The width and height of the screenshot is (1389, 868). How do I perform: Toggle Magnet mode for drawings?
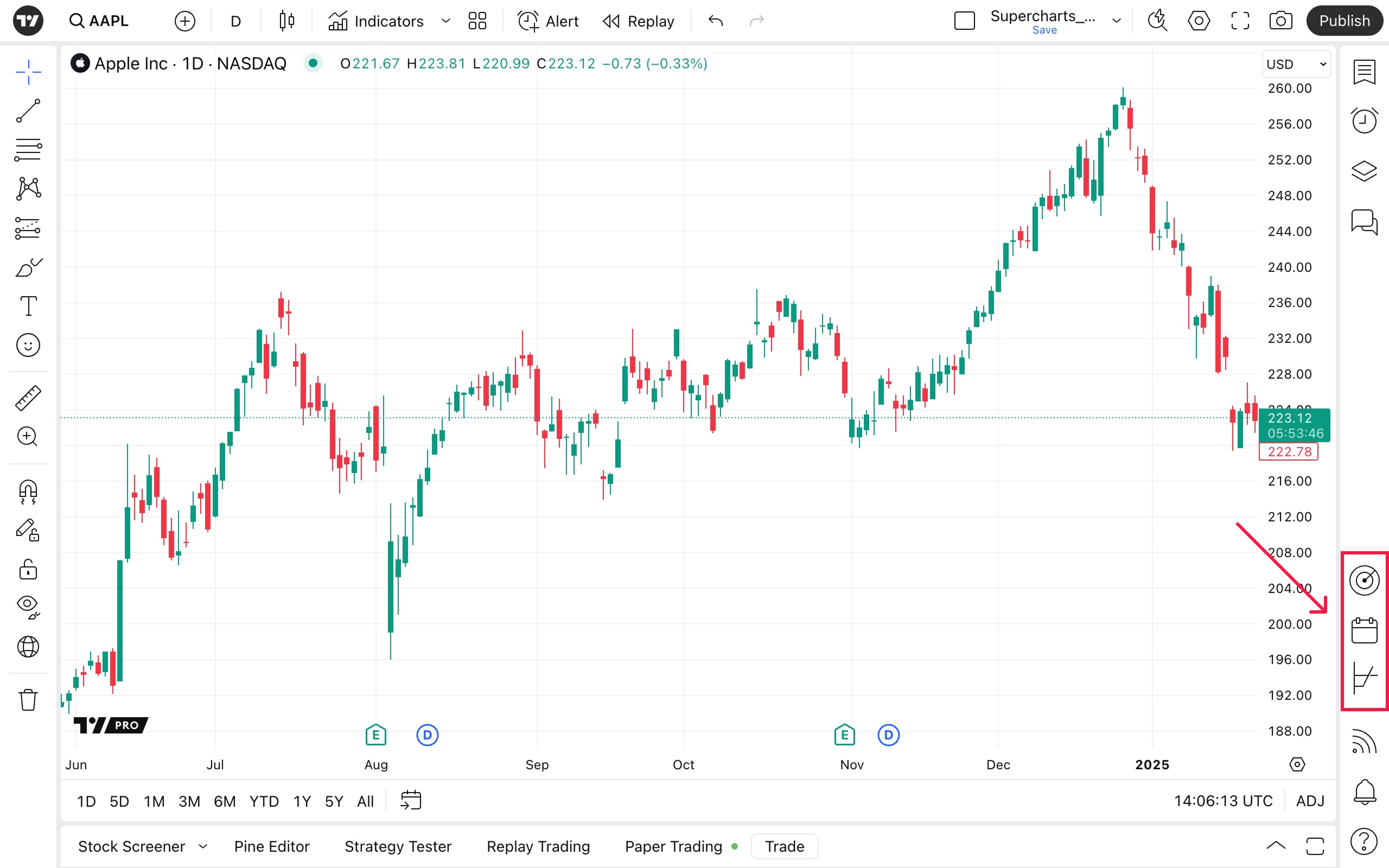pyautogui.click(x=28, y=493)
